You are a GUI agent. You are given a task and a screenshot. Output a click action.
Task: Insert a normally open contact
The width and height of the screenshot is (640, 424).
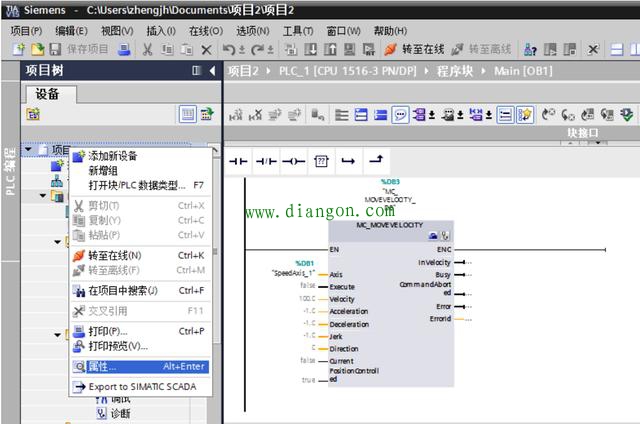pos(239,160)
